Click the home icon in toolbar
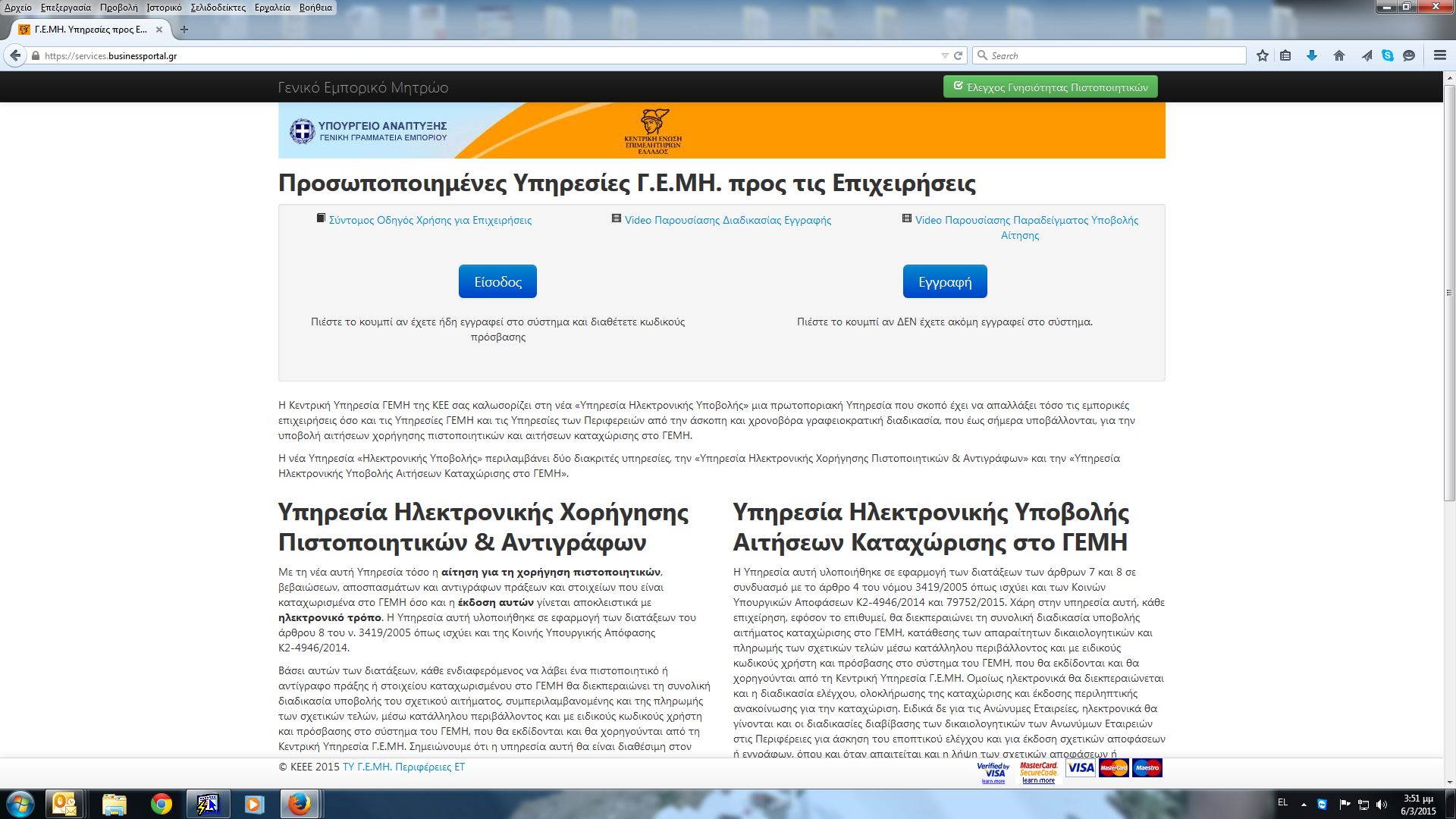This screenshot has height=819, width=1456. [1339, 55]
